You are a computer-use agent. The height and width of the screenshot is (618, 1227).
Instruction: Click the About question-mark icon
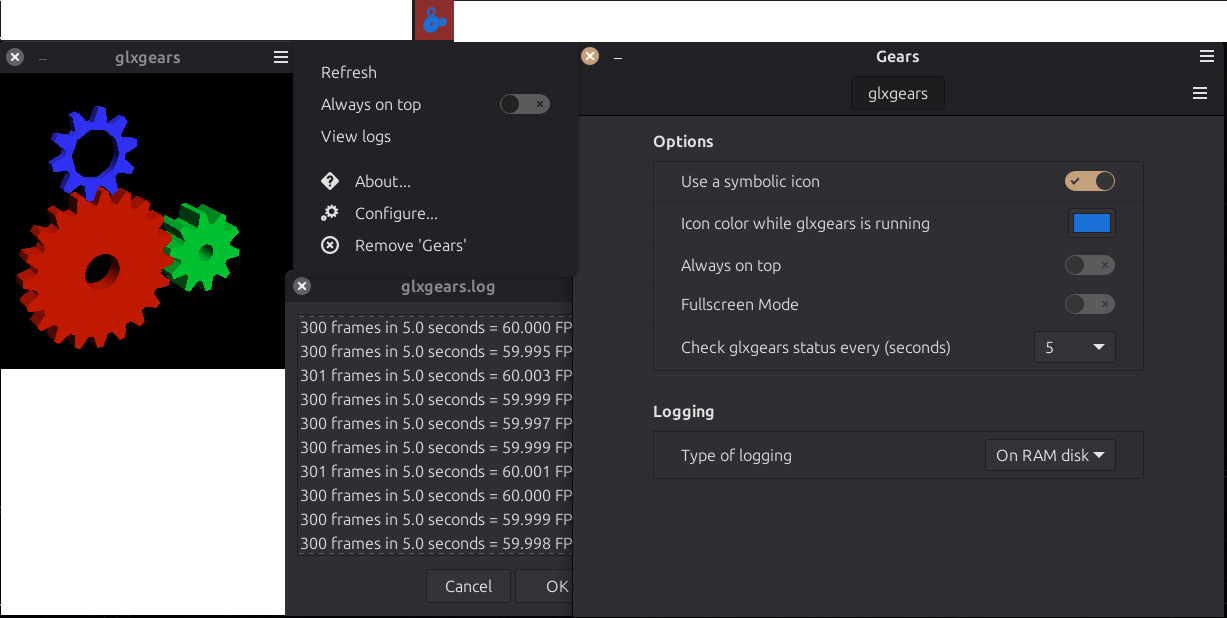330,181
